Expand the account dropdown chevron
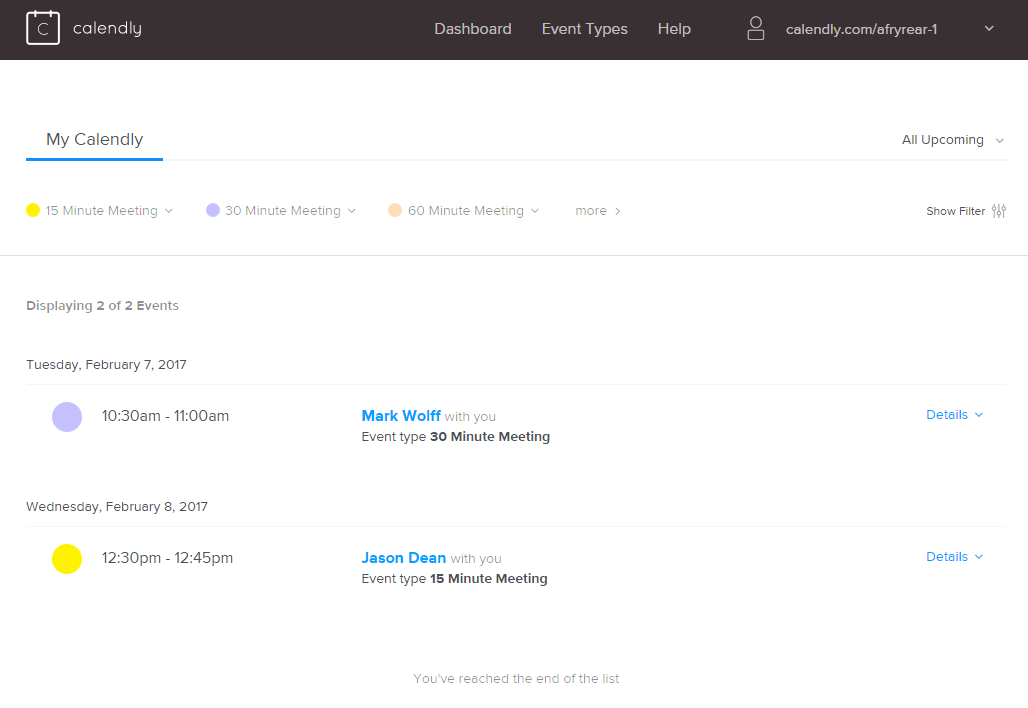This screenshot has height=708, width=1028. 989,28
